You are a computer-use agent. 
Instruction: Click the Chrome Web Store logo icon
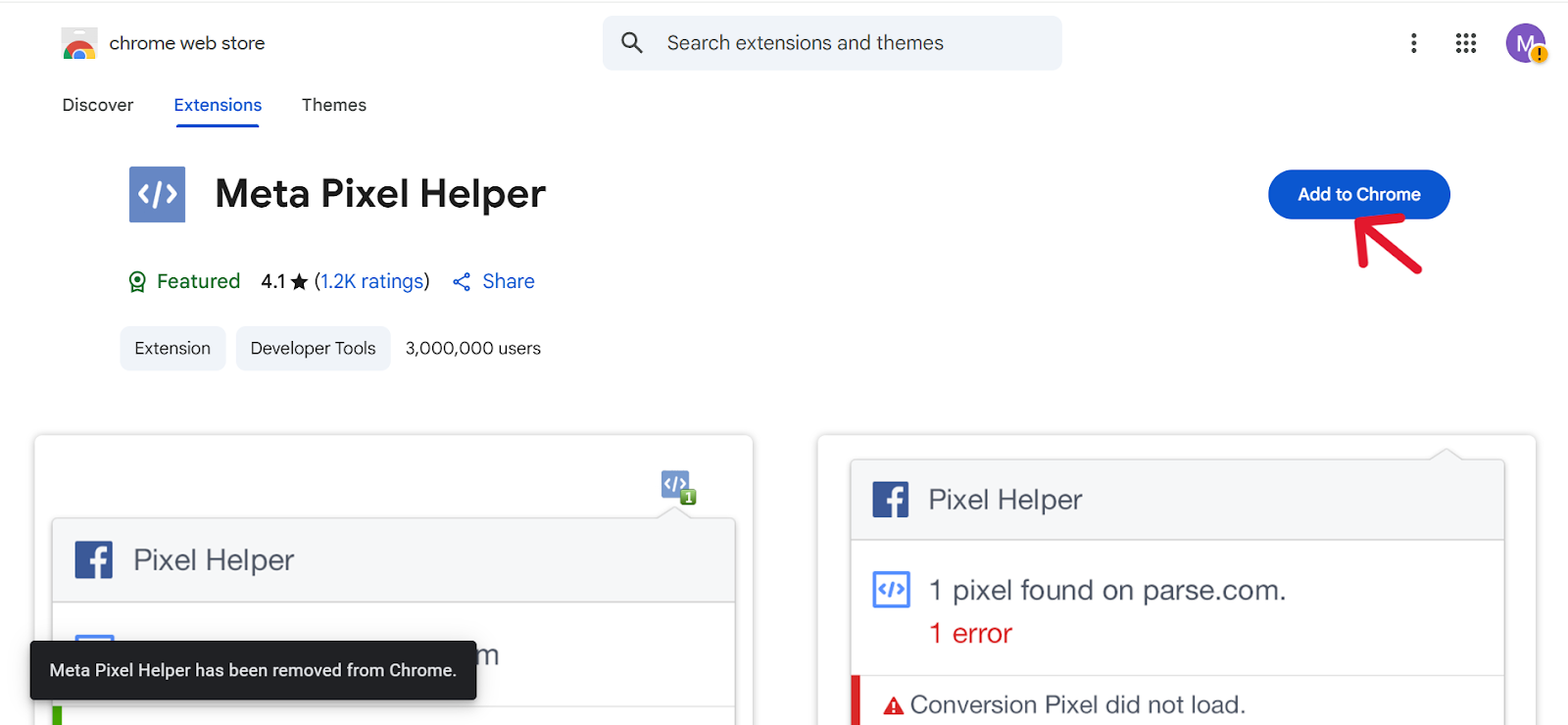(x=79, y=43)
